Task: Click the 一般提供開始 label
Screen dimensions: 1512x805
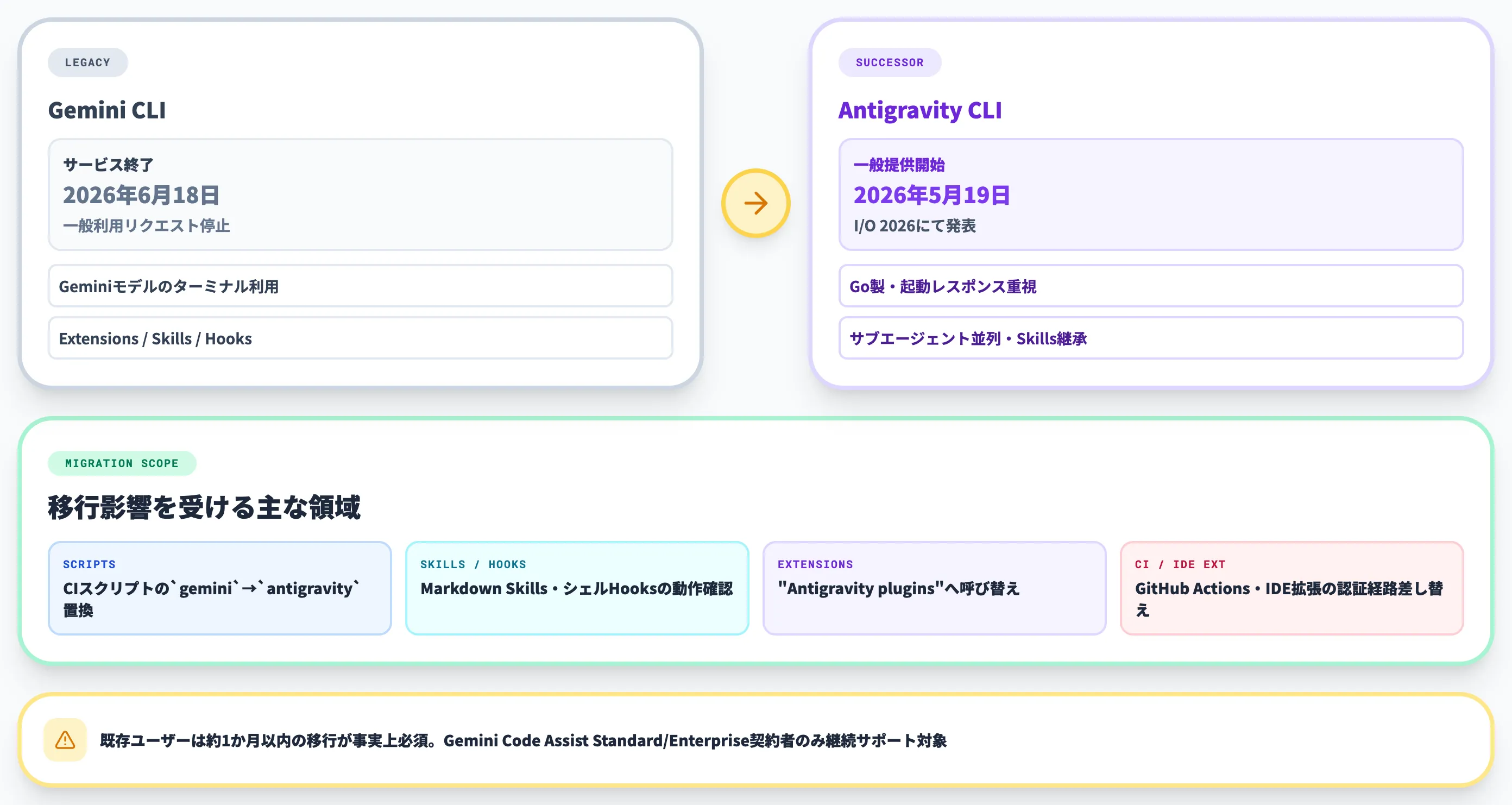Action: [899, 165]
